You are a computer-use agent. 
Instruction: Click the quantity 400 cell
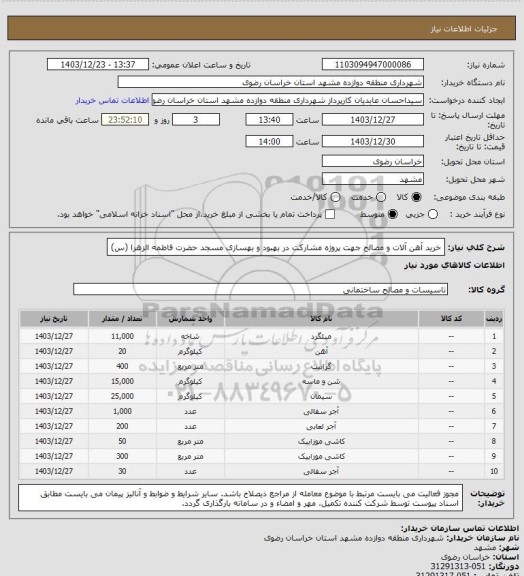pyautogui.click(x=122, y=367)
